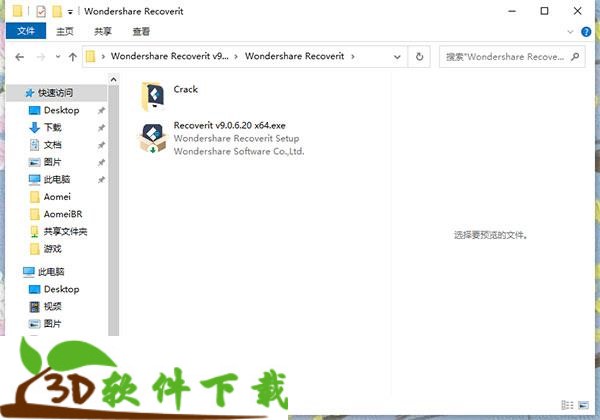Click the properties icon in title bar
The width and height of the screenshot is (600, 420).
(x=41, y=11)
